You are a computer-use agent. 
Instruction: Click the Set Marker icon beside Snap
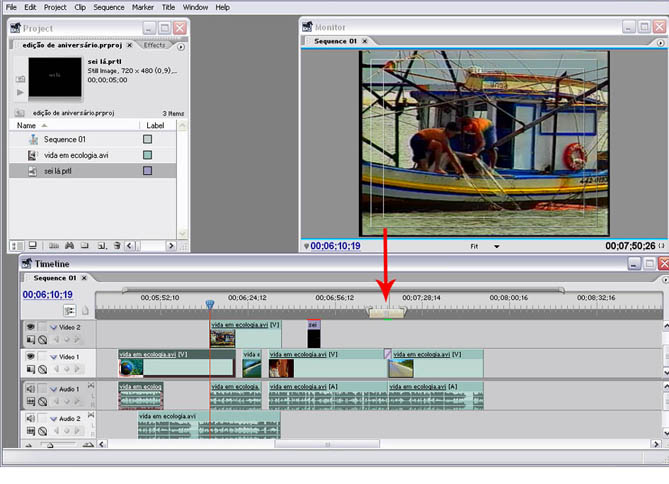86,311
